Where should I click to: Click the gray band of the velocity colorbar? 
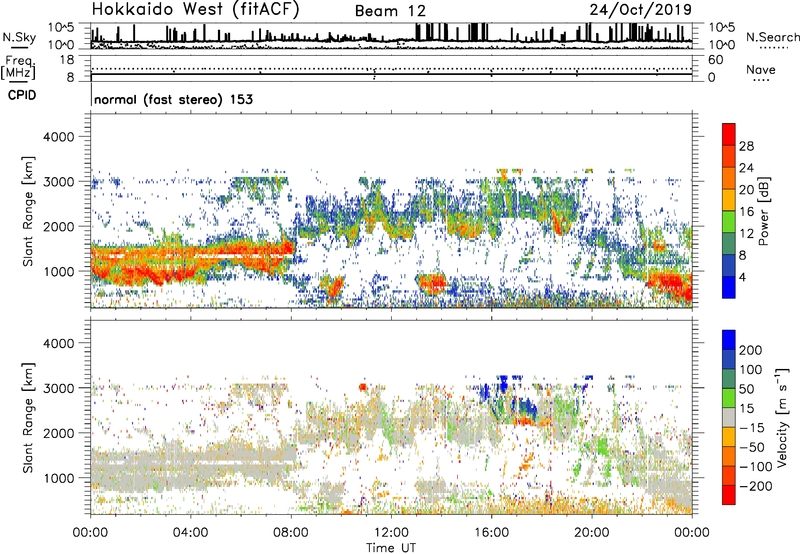[x=729, y=417]
